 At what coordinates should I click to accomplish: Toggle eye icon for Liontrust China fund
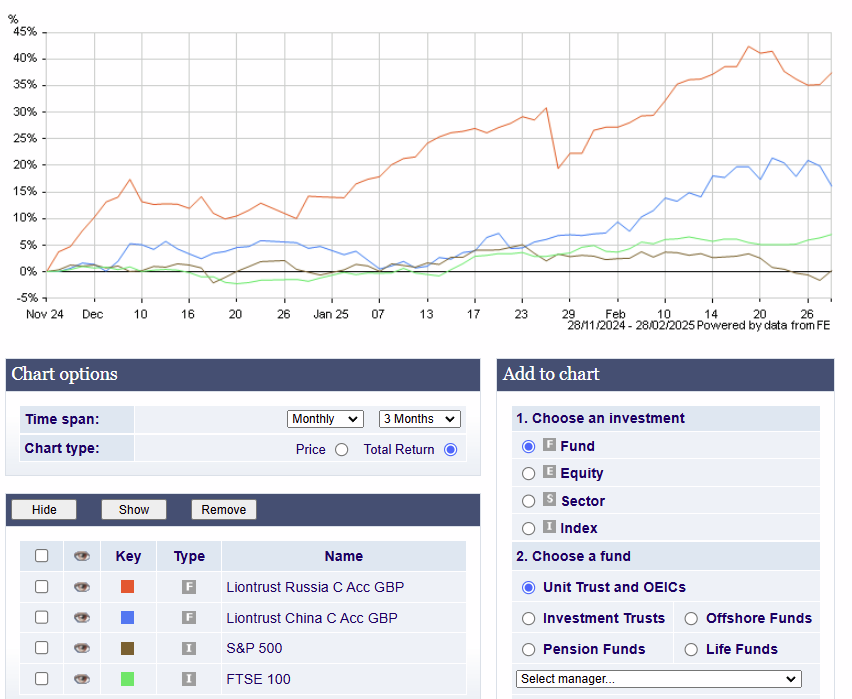(x=82, y=618)
